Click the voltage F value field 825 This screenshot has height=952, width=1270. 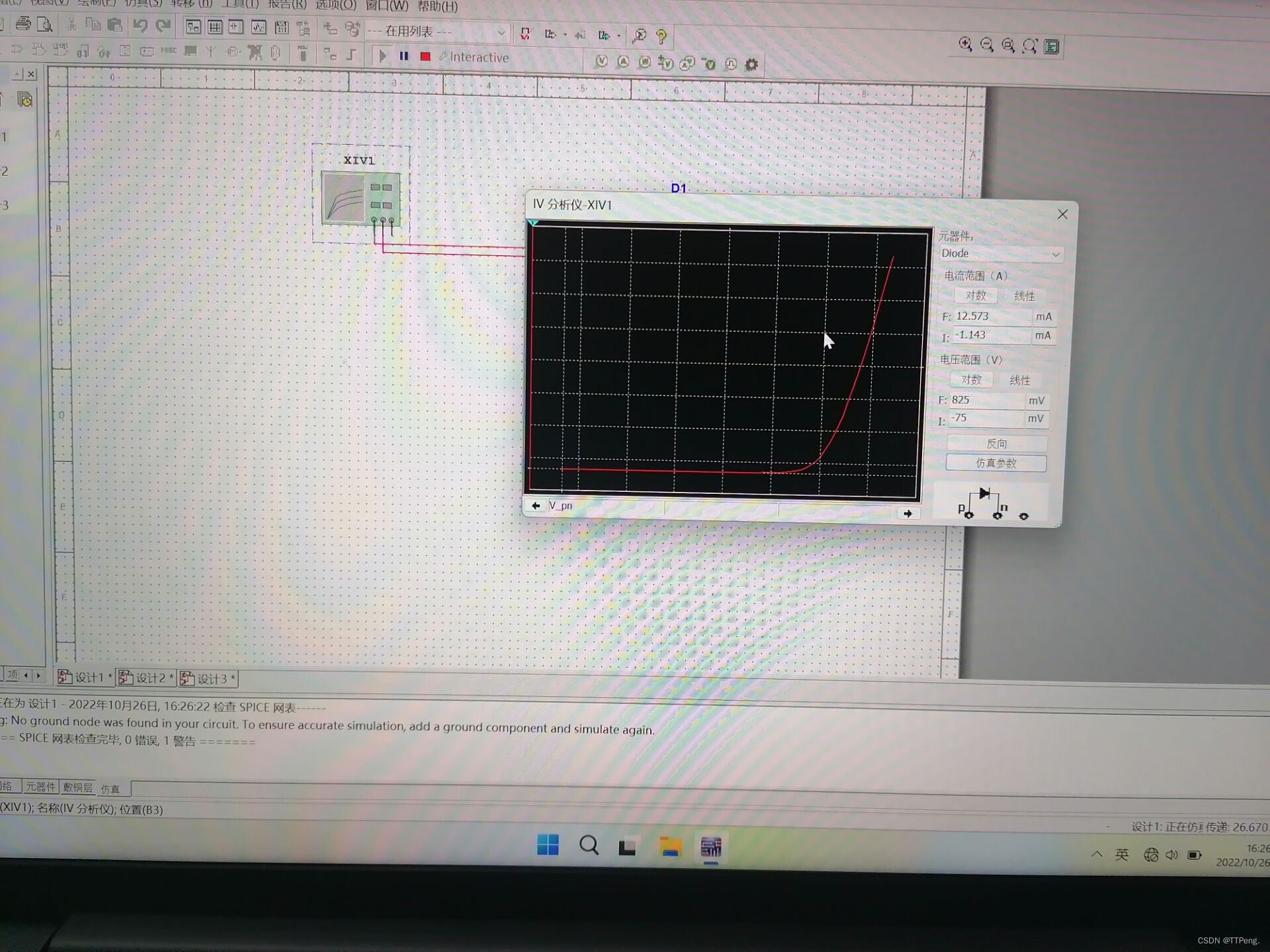[x=986, y=400]
